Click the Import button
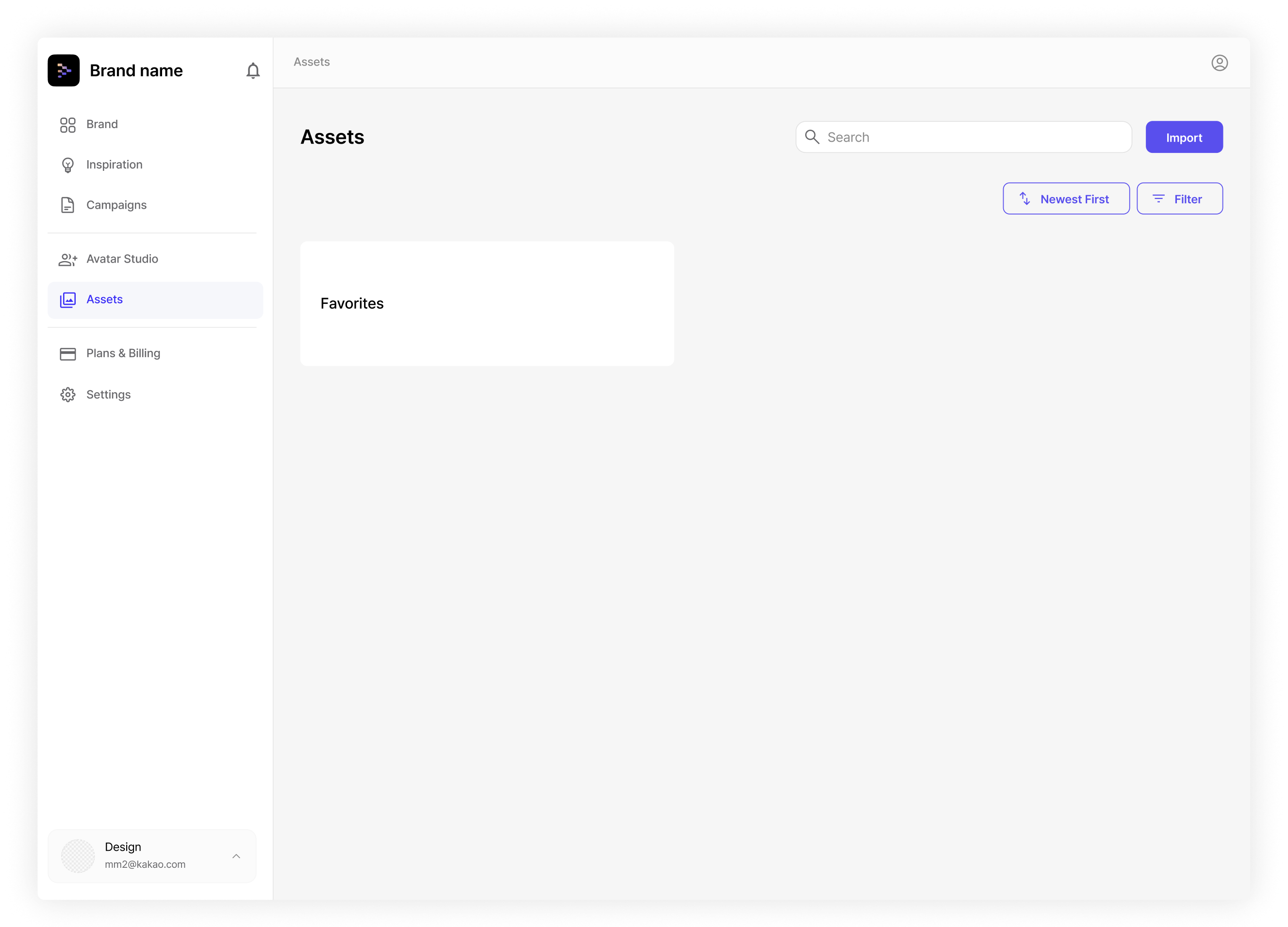The image size is (1288, 927). tap(1184, 137)
